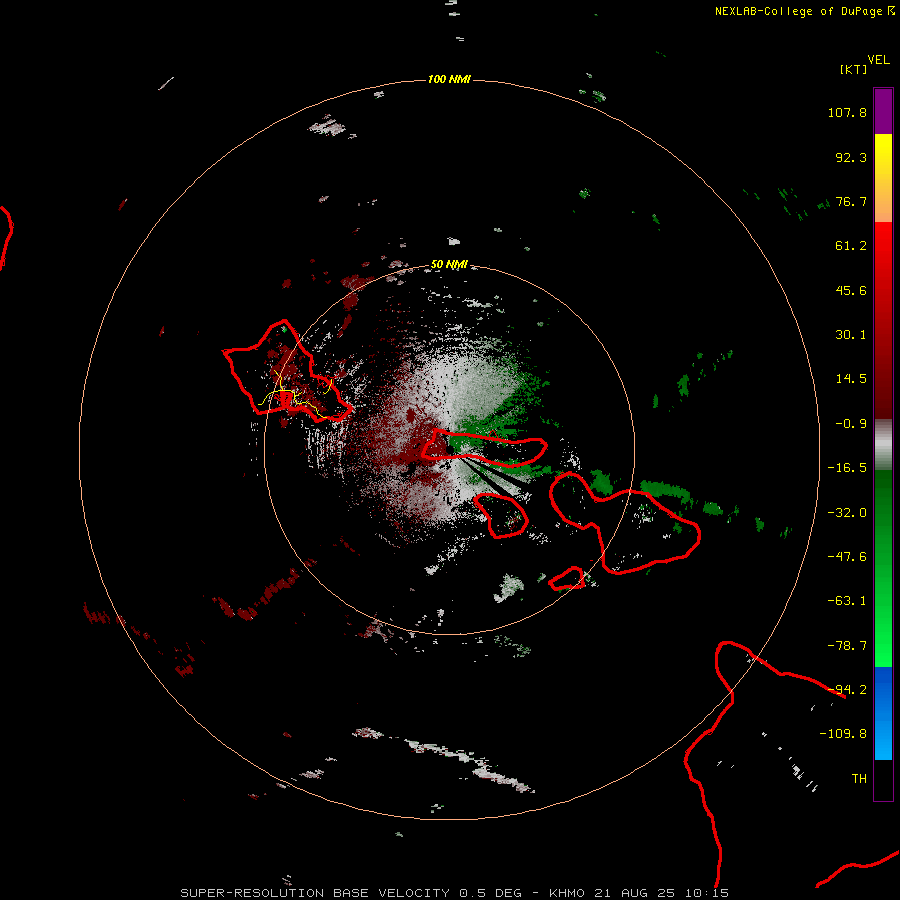Click the 100 NMI range ring label
Screen dimensions: 900x900
[449, 79]
